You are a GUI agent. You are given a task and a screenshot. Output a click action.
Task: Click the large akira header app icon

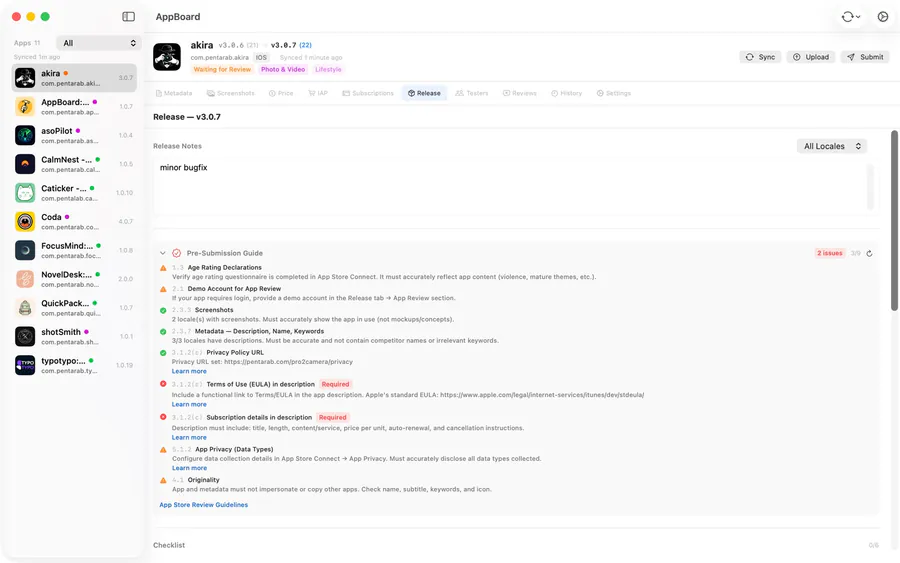click(x=167, y=57)
